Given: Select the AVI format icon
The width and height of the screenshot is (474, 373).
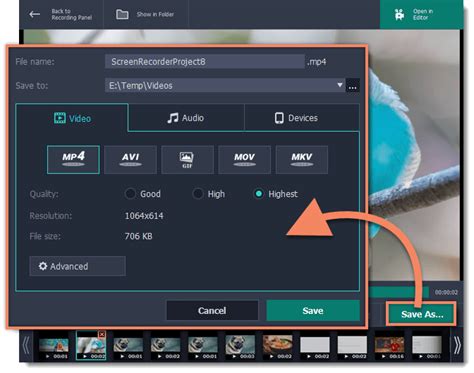Looking at the screenshot, I should pos(130,160).
